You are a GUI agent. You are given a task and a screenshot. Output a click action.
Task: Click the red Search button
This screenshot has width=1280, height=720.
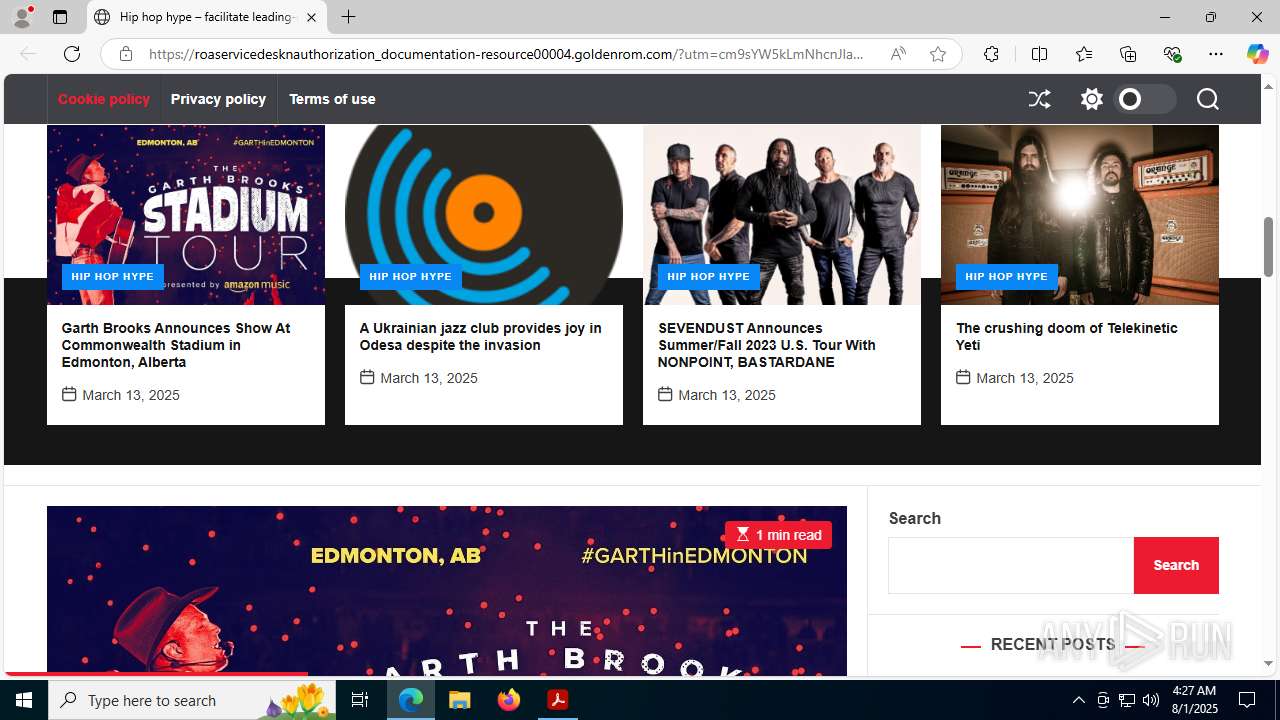click(1176, 566)
